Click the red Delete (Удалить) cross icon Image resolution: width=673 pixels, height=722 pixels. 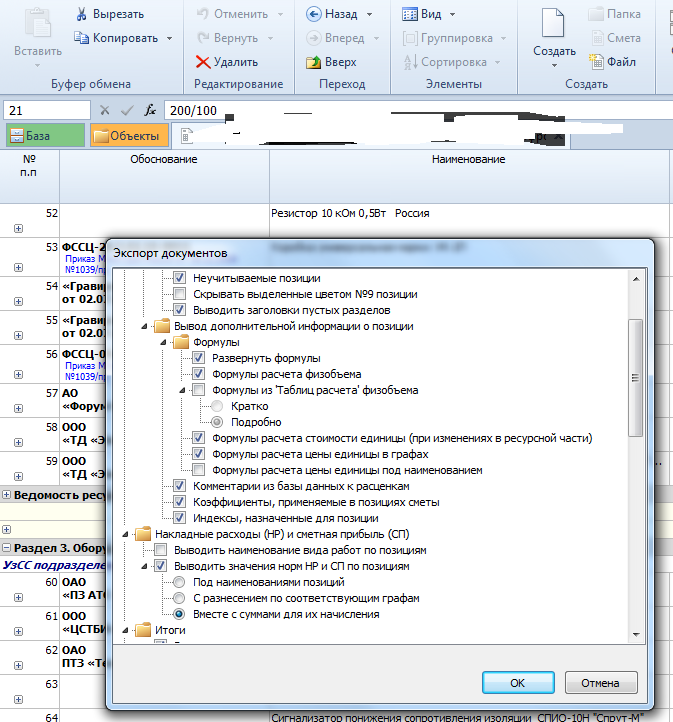pyautogui.click(x=203, y=62)
